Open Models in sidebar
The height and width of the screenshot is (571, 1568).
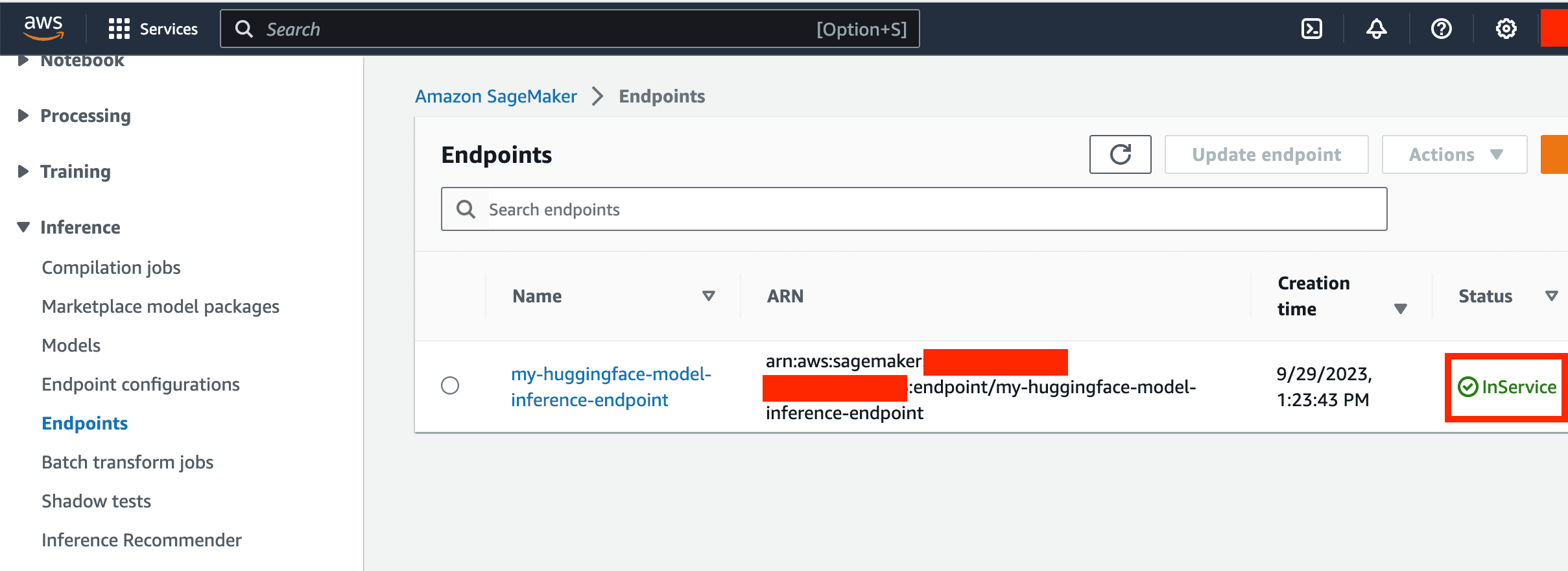[x=71, y=345]
